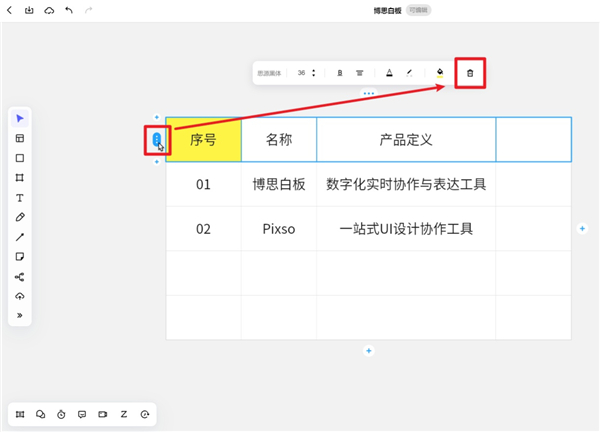Click the undo arrow in top bar

pyautogui.click(x=68, y=10)
